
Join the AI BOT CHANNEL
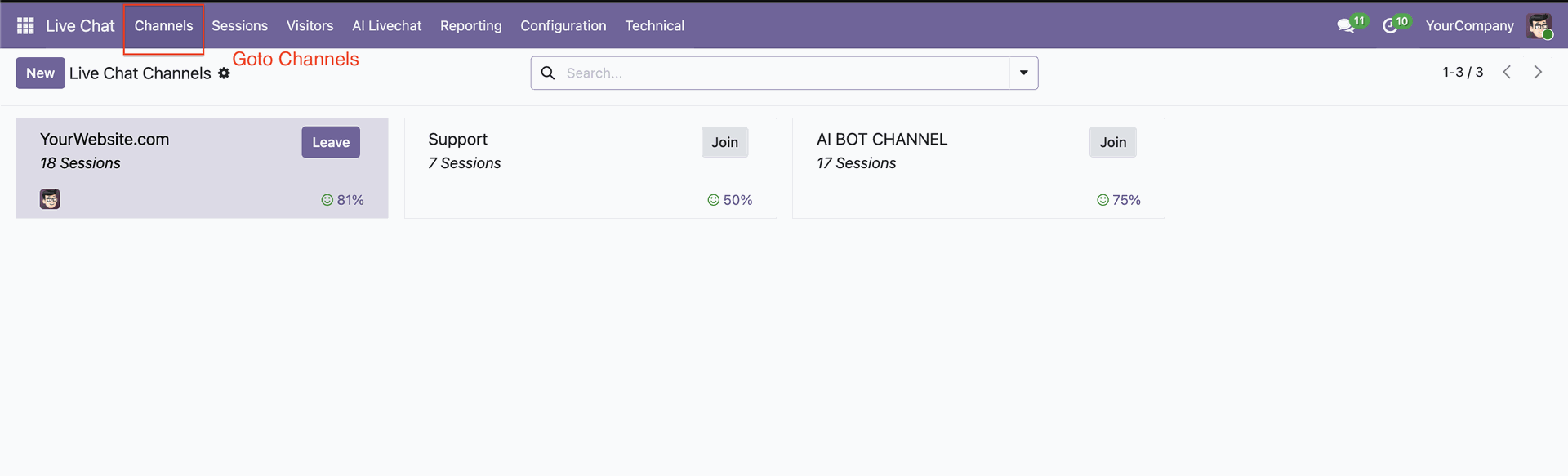tap(1112, 142)
